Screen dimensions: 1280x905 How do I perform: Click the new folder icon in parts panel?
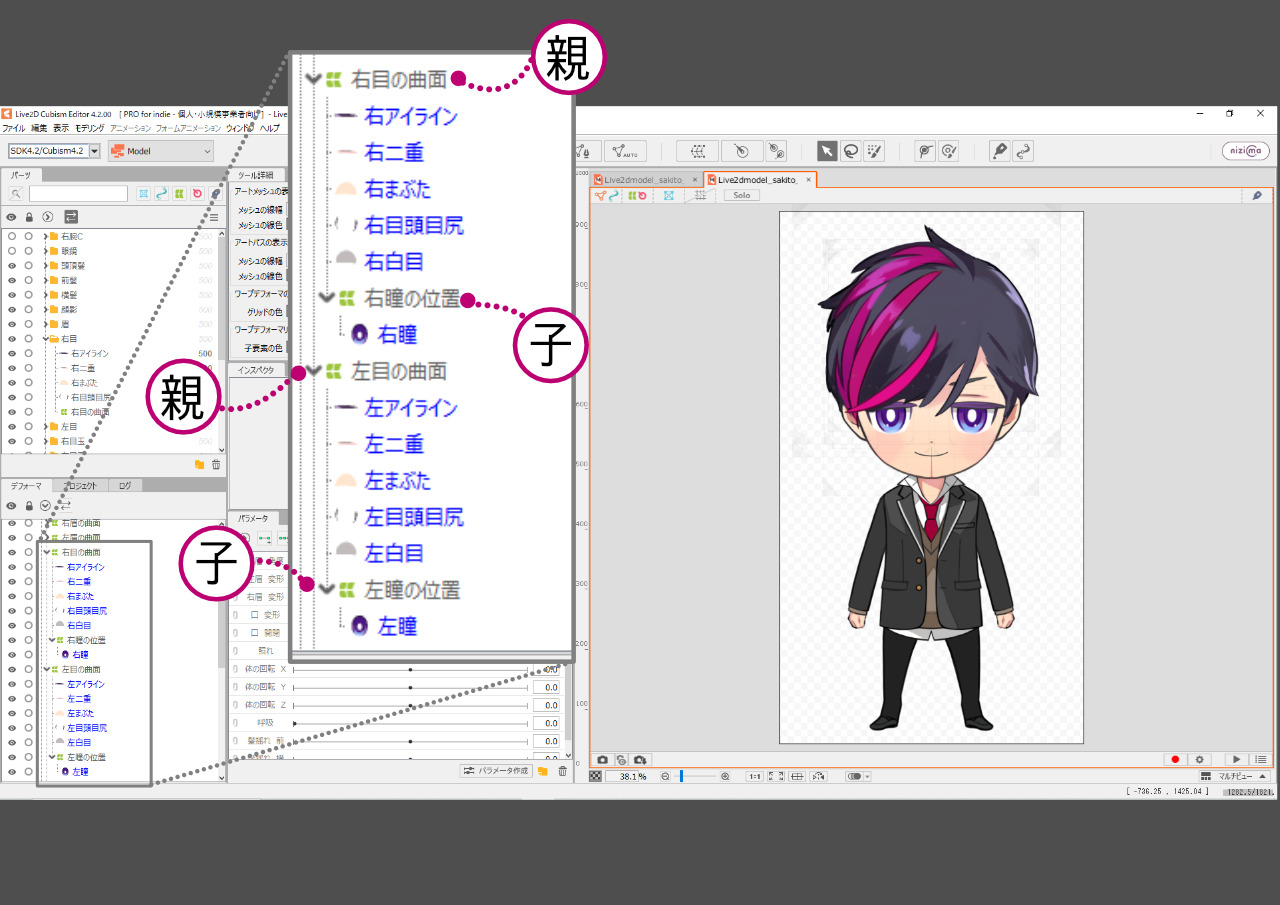point(199,465)
